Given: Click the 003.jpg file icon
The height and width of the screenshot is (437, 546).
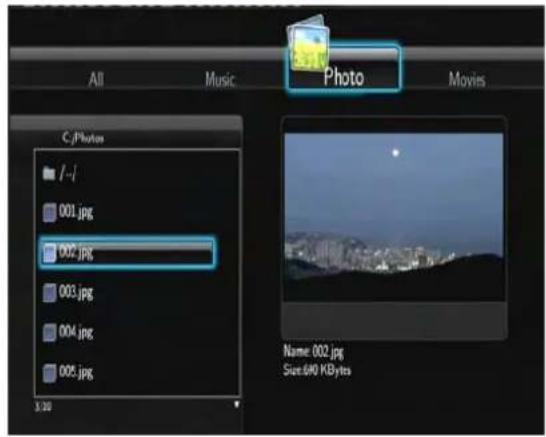Looking at the screenshot, I should coord(49,293).
